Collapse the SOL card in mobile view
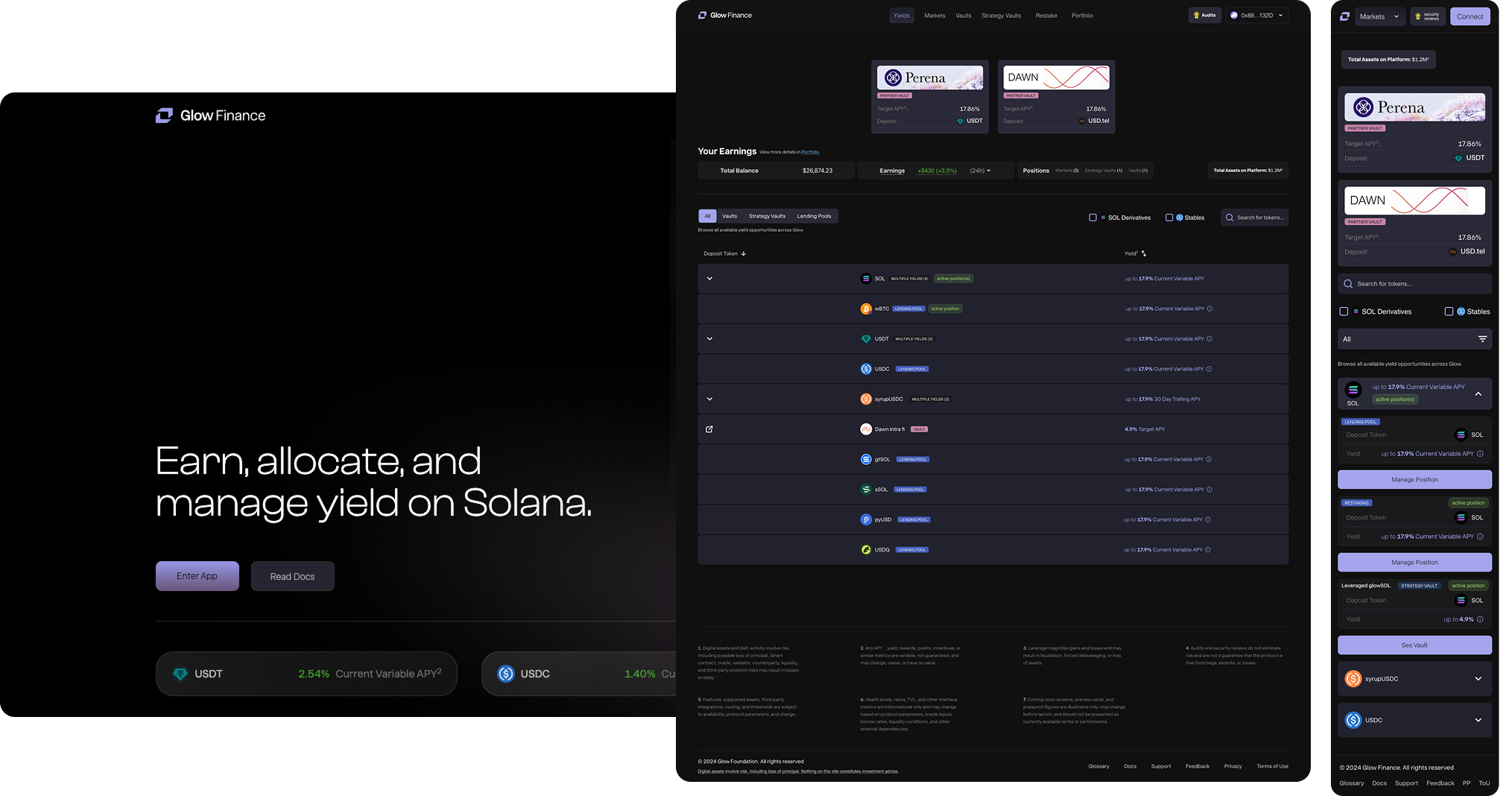The image size is (1512, 796). click(1478, 394)
